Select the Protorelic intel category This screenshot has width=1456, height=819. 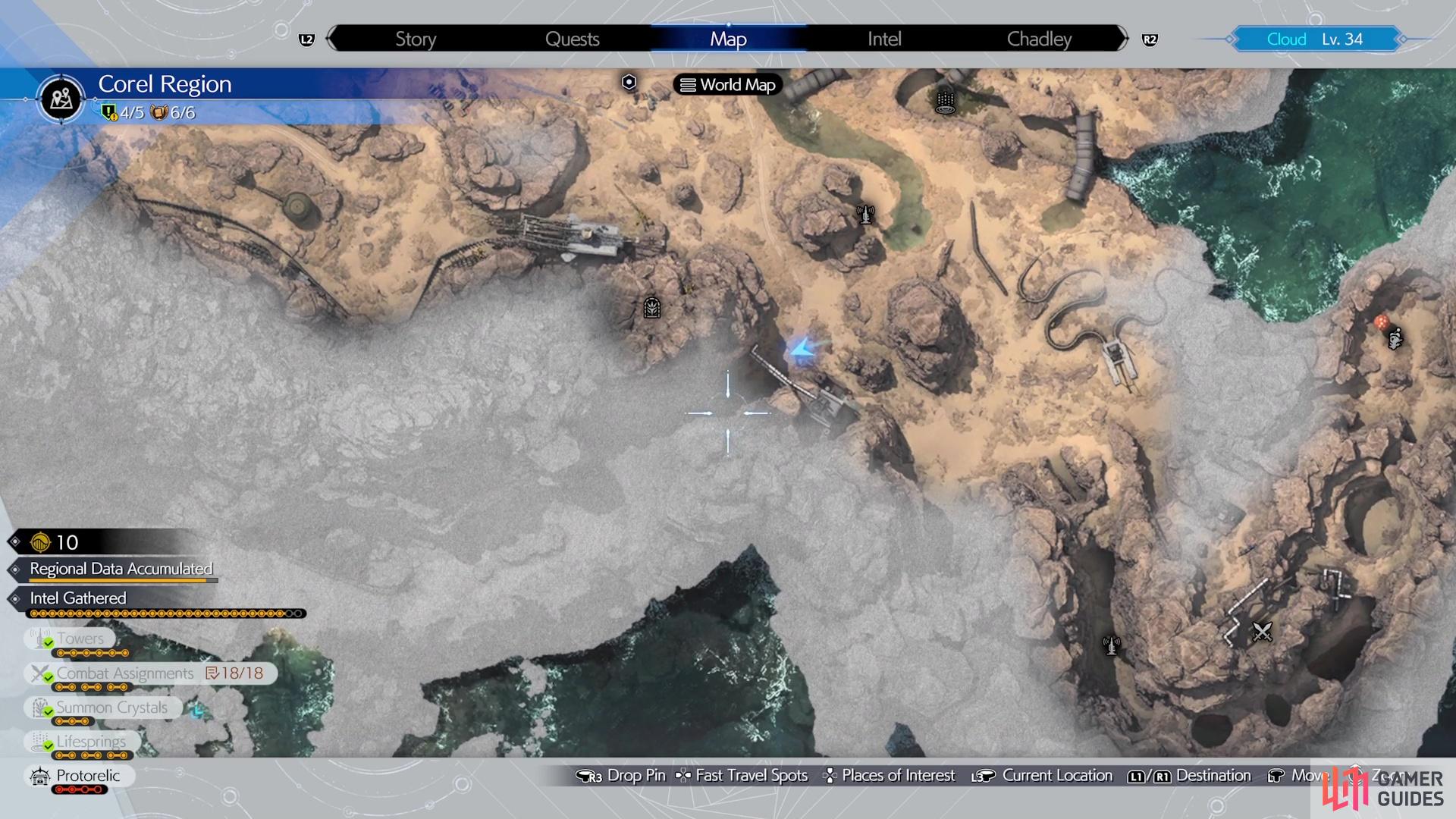79,776
